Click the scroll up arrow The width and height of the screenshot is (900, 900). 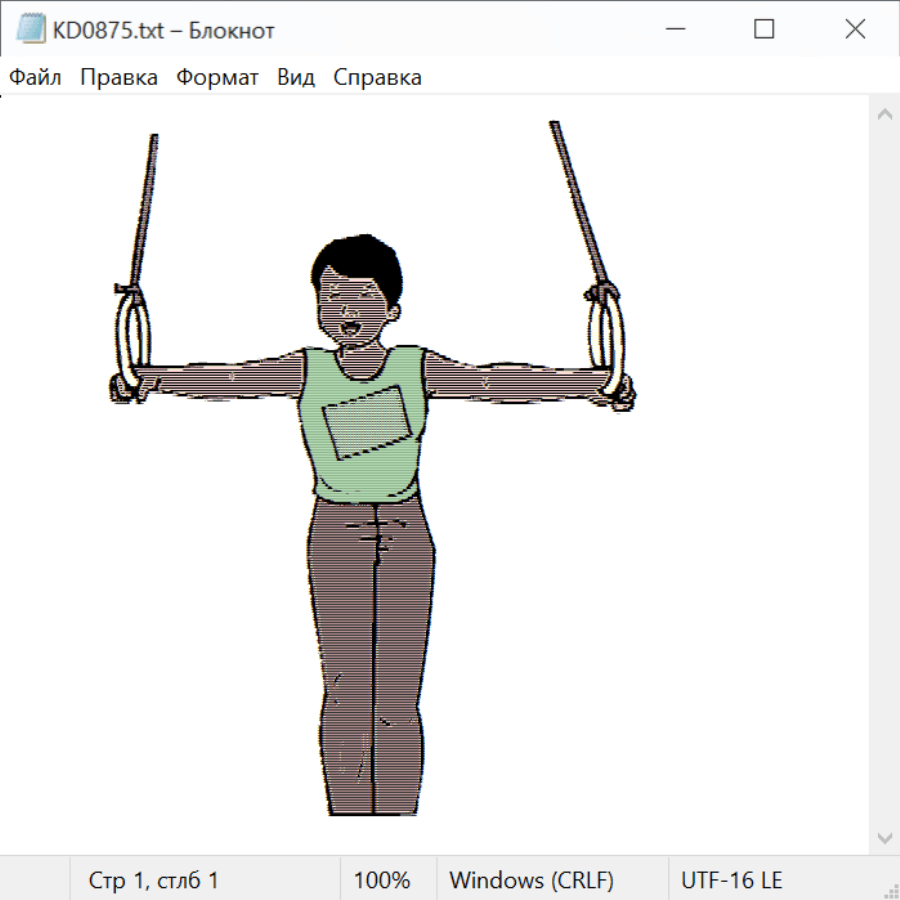884,114
